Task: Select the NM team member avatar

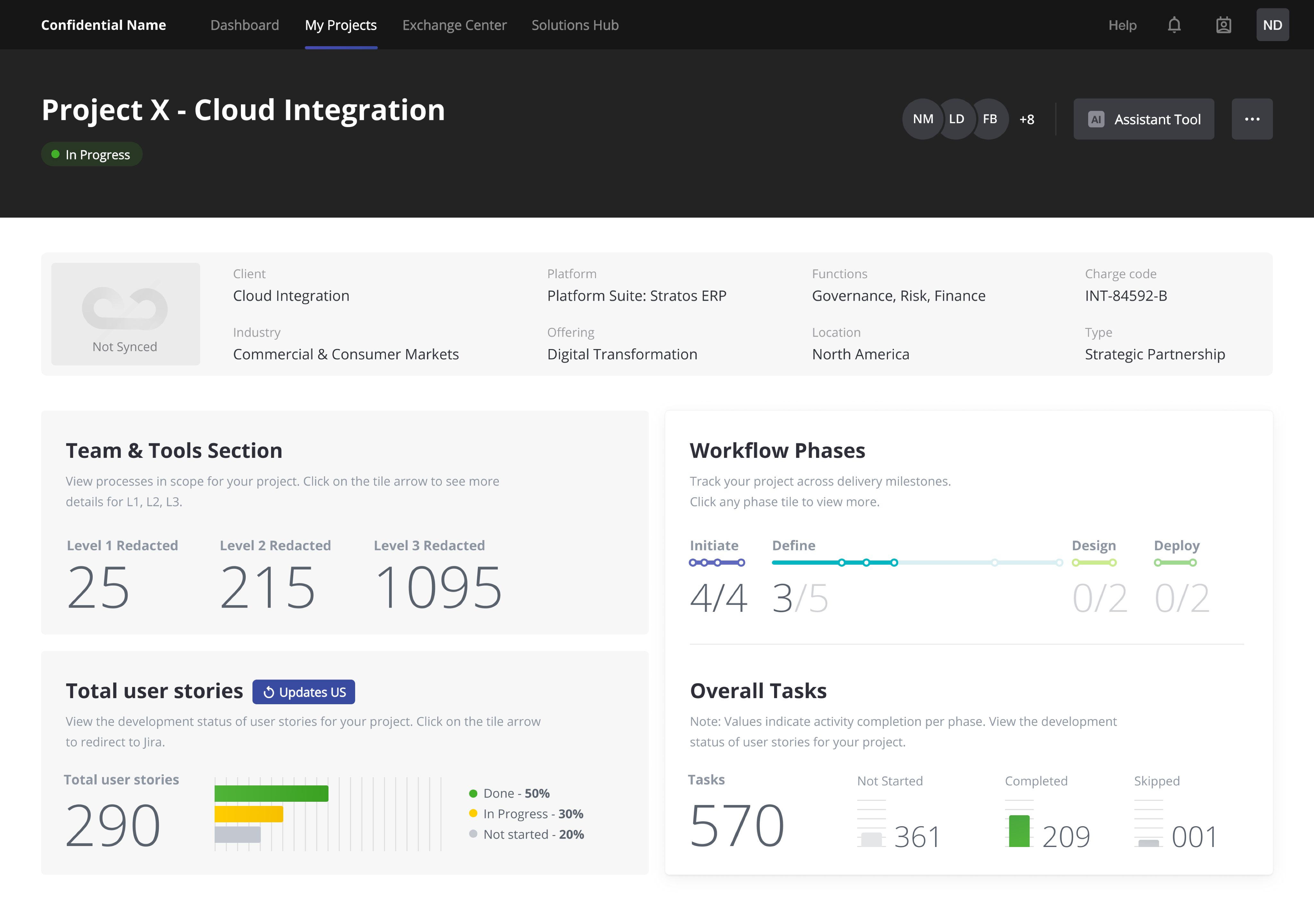Action: tap(923, 119)
